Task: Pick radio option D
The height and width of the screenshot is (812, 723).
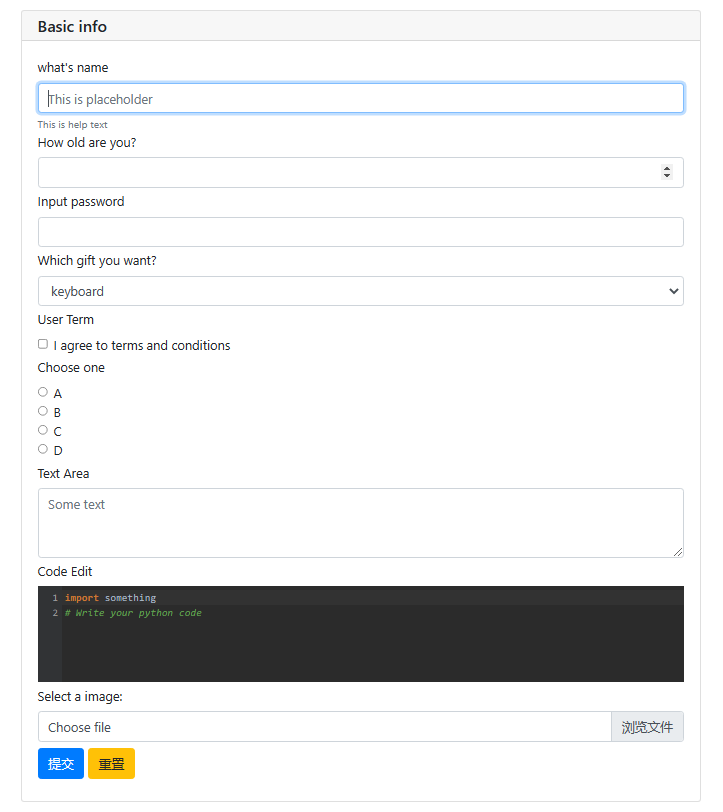Action: (x=43, y=449)
